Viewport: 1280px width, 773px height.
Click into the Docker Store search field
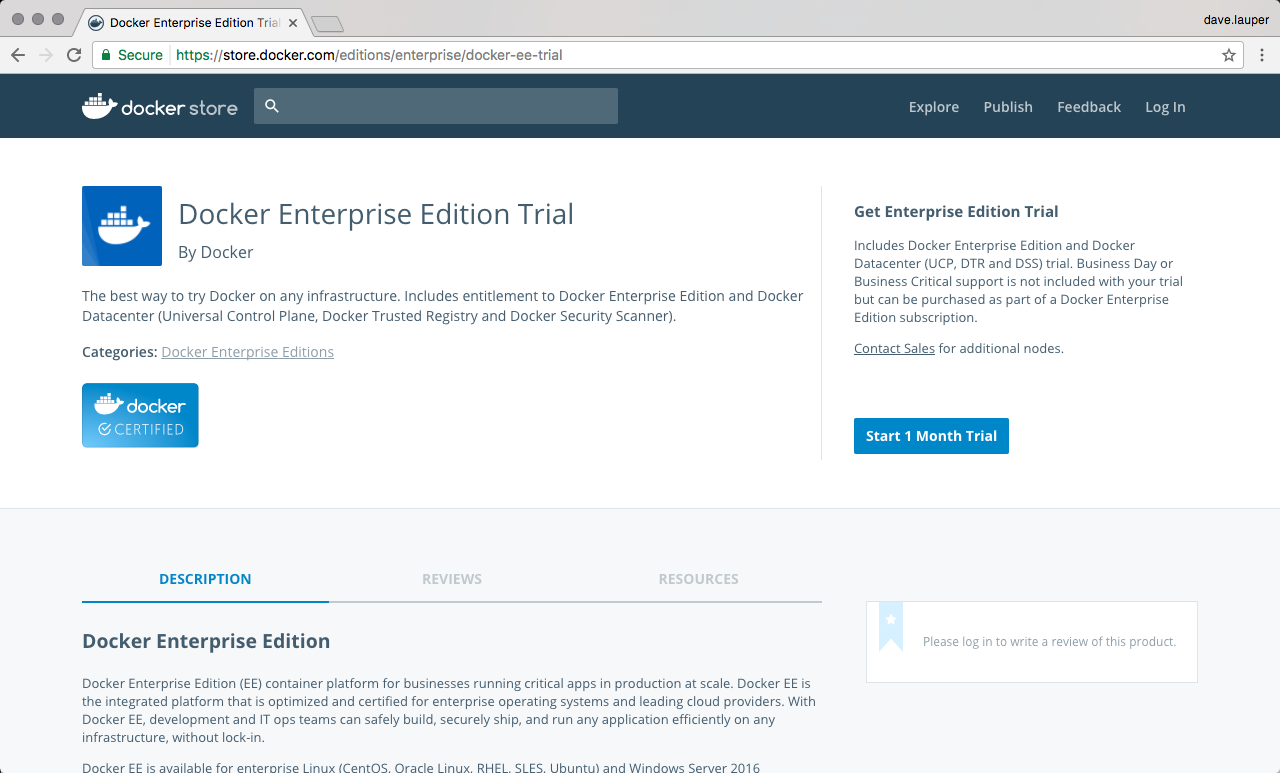click(448, 106)
